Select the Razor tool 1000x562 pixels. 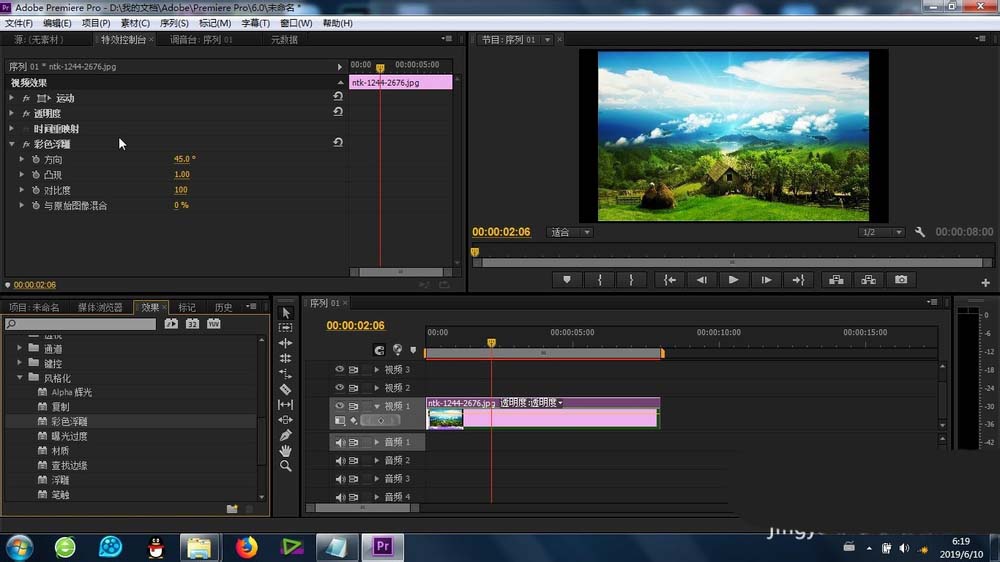tap(286, 389)
